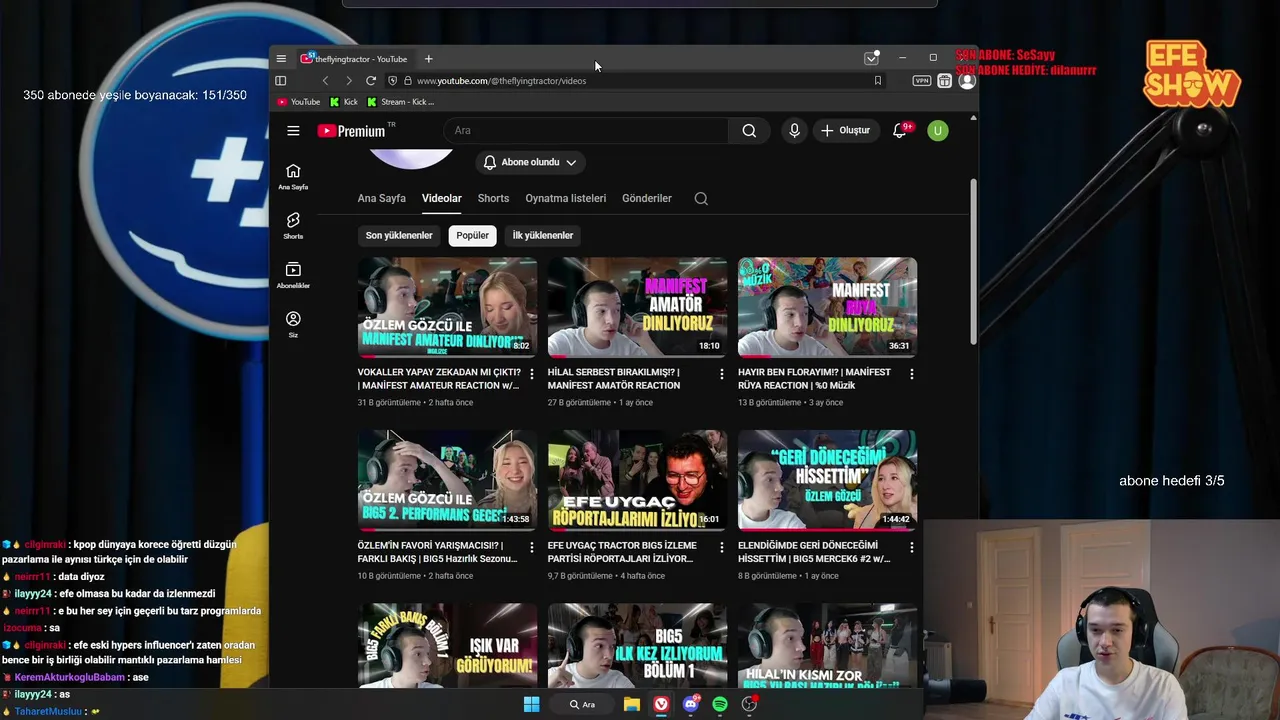
Task: Open MANIFEST RÜYA DINLIYORUZ 36:31 thumbnail
Action: tap(827, 307)
